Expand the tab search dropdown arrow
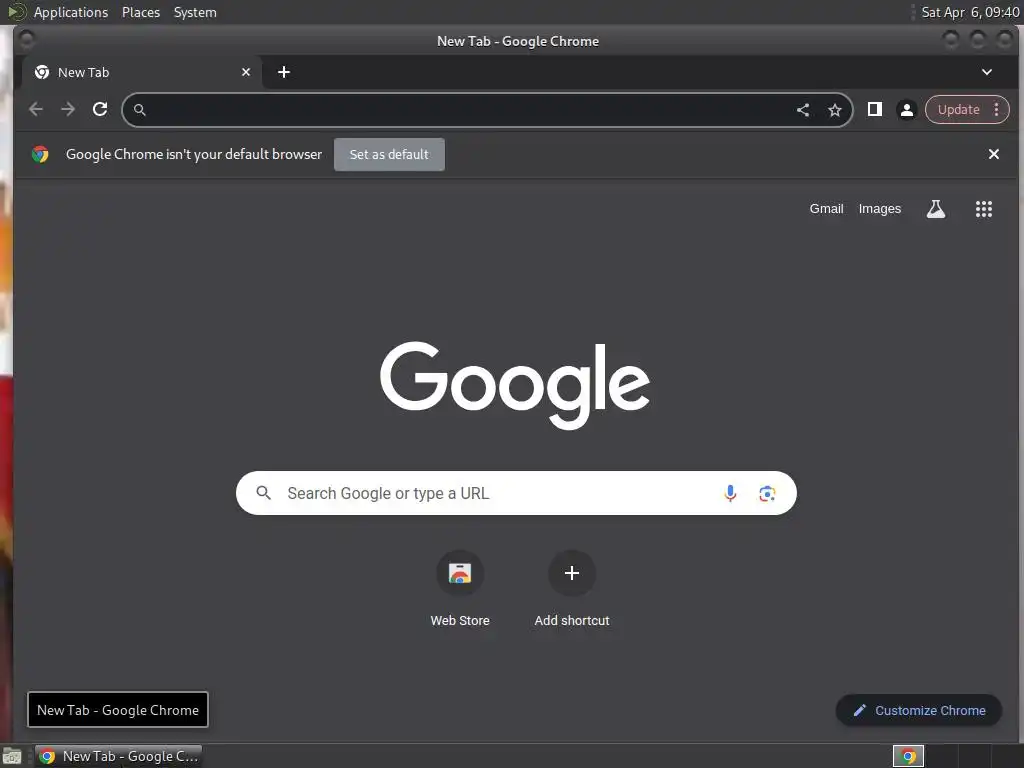 [x=987, y=72]
